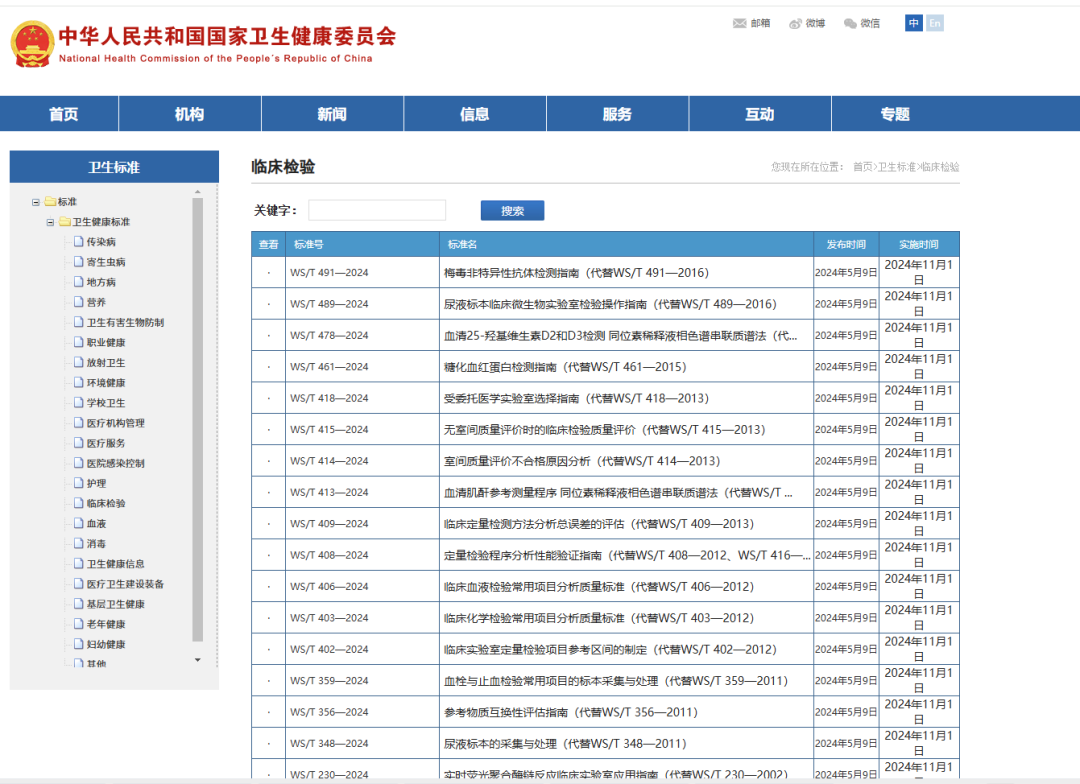Click the 卫生健康标准 folder icon
1080x784 pixels.
(65, 221)
